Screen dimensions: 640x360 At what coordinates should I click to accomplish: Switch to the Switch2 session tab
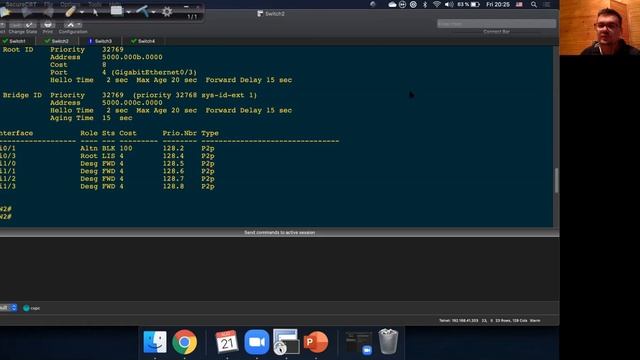[56, 41]
